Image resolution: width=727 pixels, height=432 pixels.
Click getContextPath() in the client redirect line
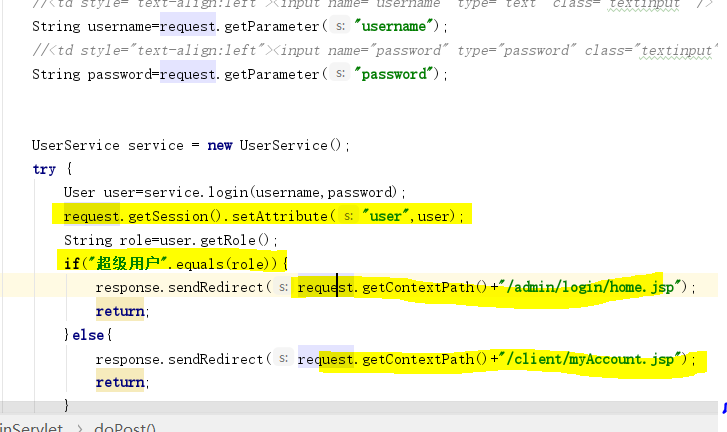point(424,359)
